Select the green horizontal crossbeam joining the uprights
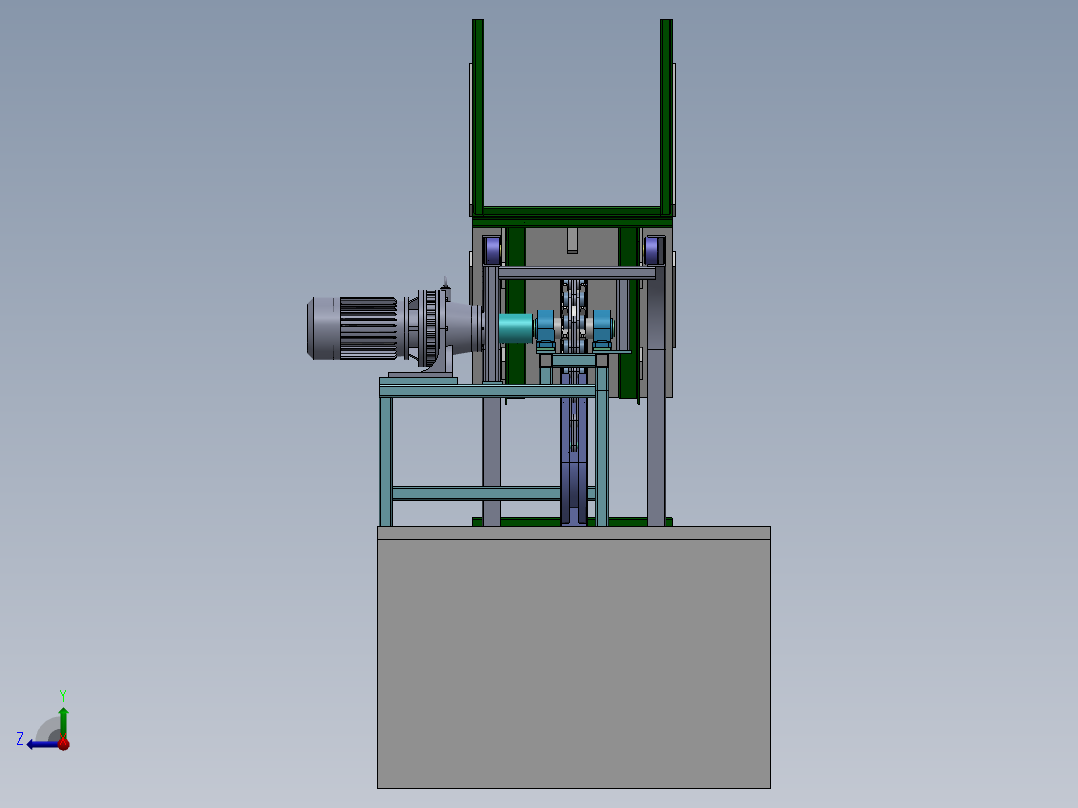The height and width of the screenshot is (808, 1078). pyautogui.click(x=572, y=212)
